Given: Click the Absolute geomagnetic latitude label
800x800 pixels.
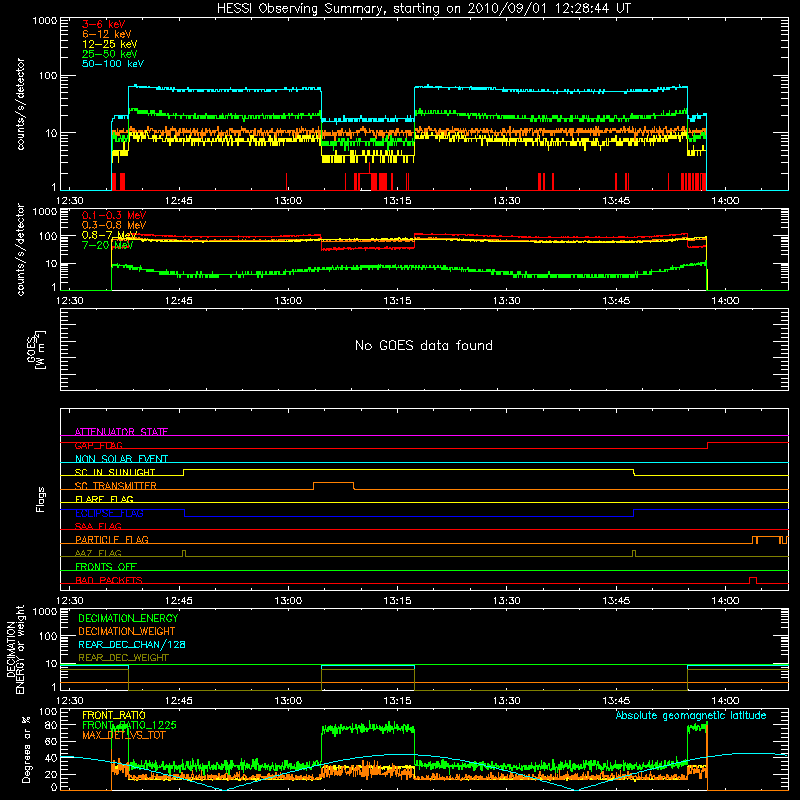Looking at the screenshot, I should pyautogui.click(x=691, y=715).
